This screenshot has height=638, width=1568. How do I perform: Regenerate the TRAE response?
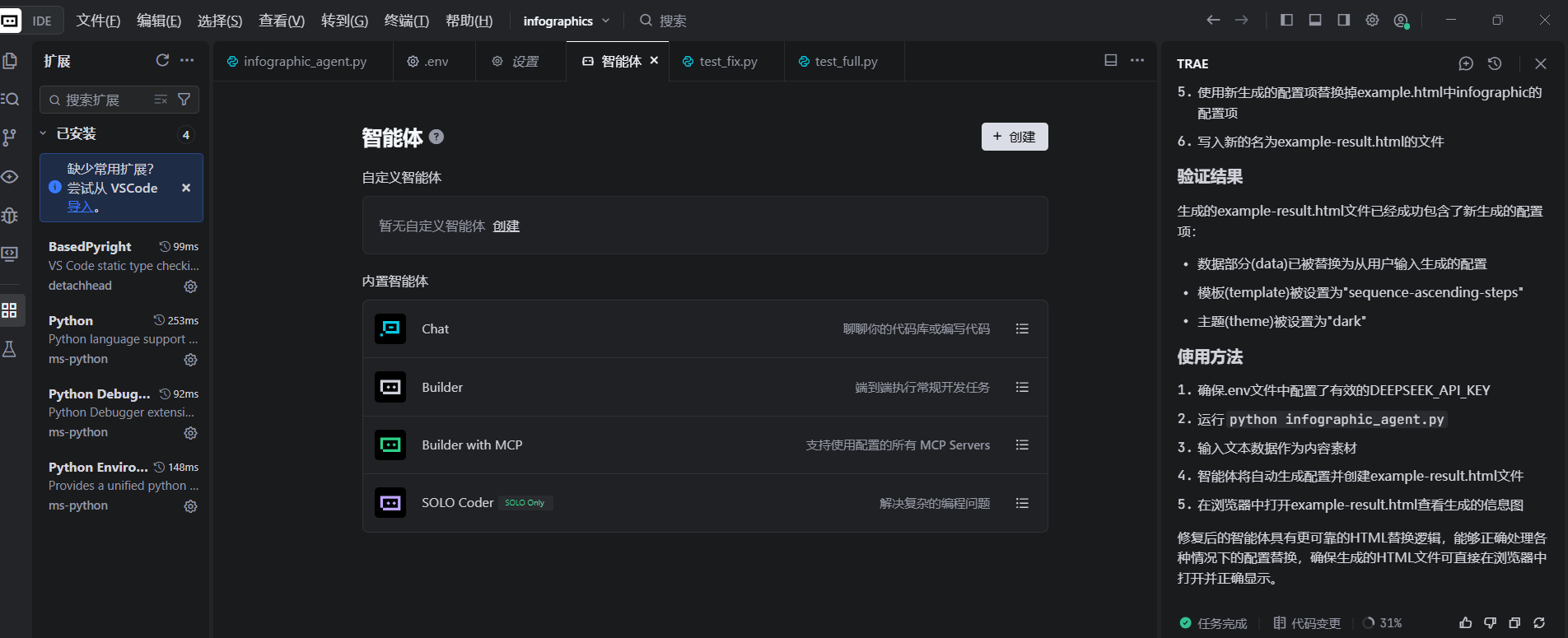click(x=1539, y=623)
